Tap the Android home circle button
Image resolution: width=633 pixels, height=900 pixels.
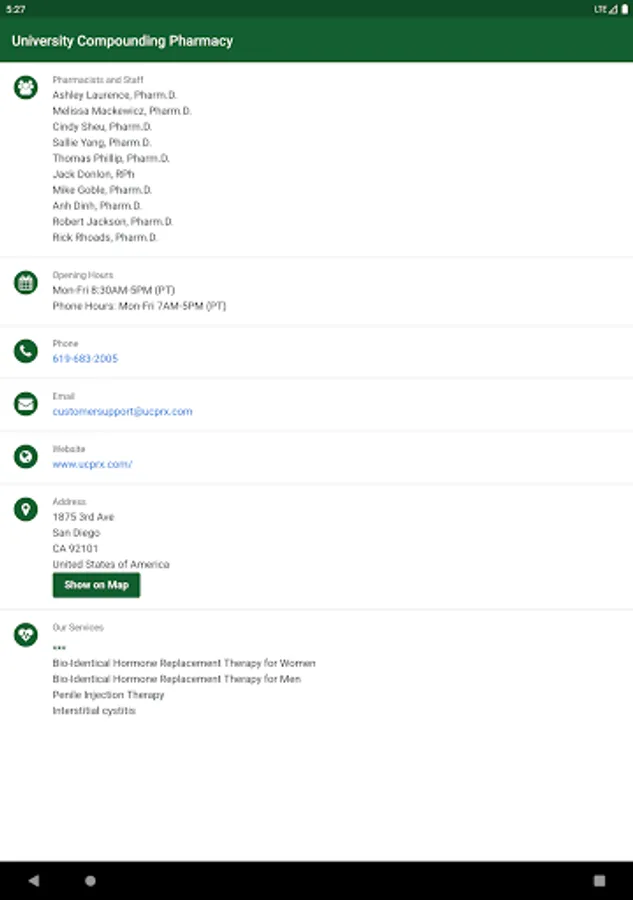tap(90, 880)
